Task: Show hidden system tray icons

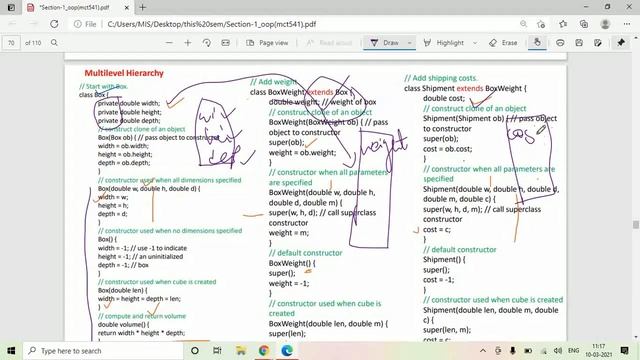Action: point(483,351)
